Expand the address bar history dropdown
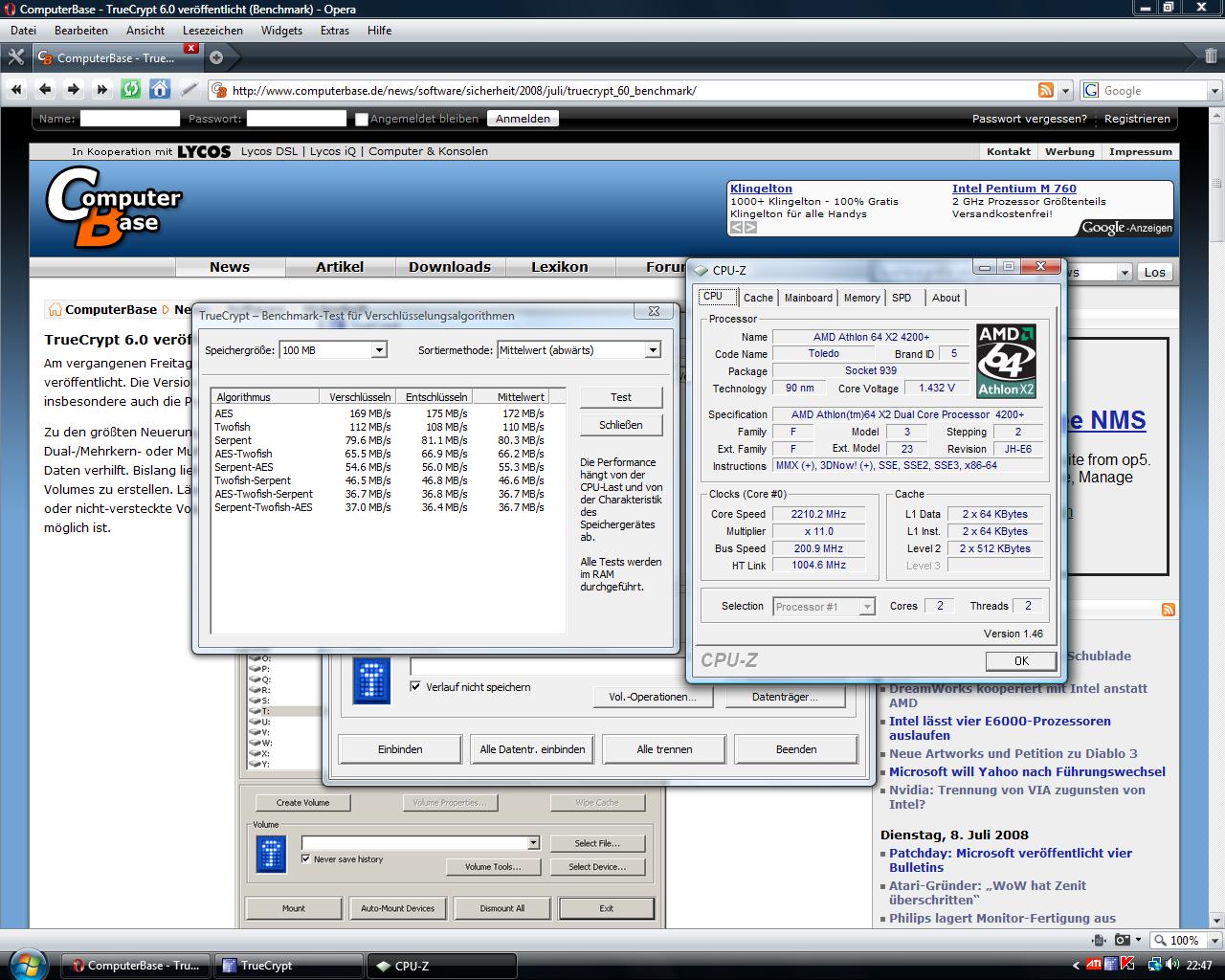Image resolution: width=1225 pixels, height=980 pixels. (x=1066, y=91)
